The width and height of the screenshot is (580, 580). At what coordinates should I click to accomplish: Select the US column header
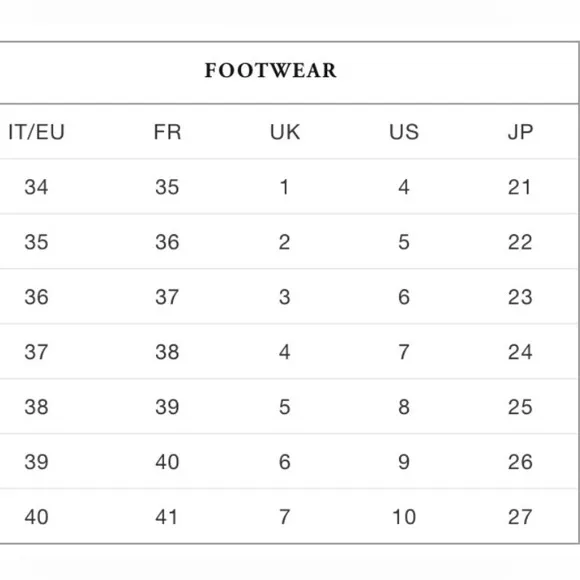(x=404, y=132)
